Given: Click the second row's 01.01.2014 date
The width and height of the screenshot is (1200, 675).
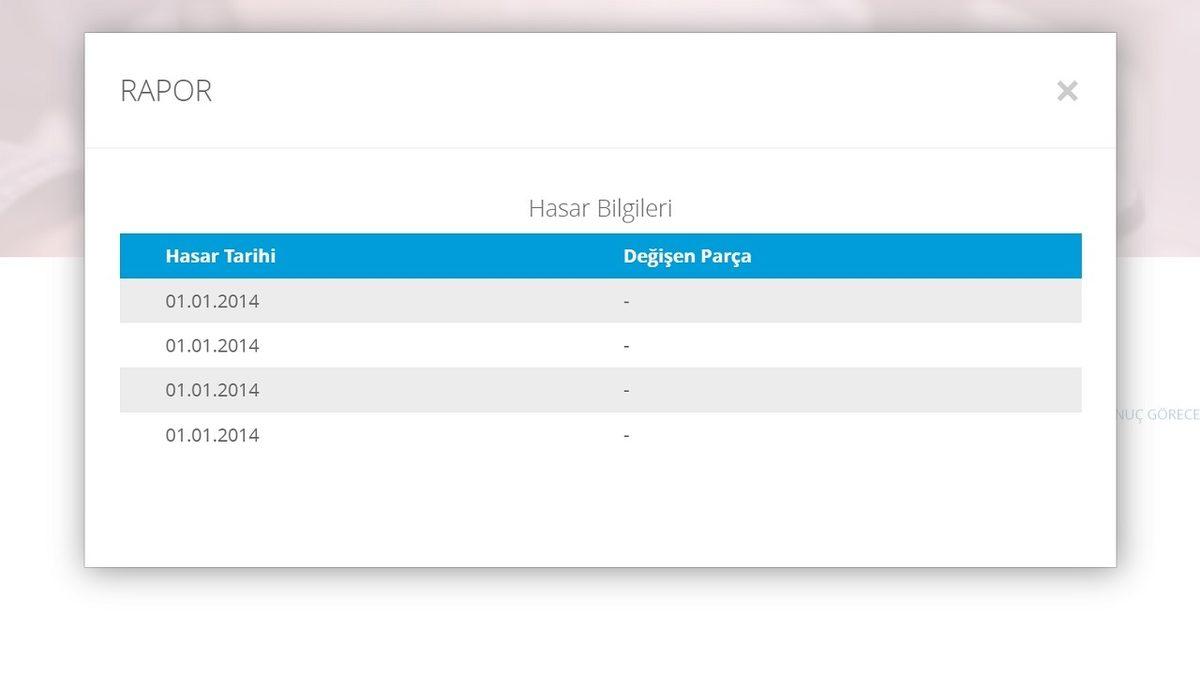Looking at the screenshot, I should (212, 346).
